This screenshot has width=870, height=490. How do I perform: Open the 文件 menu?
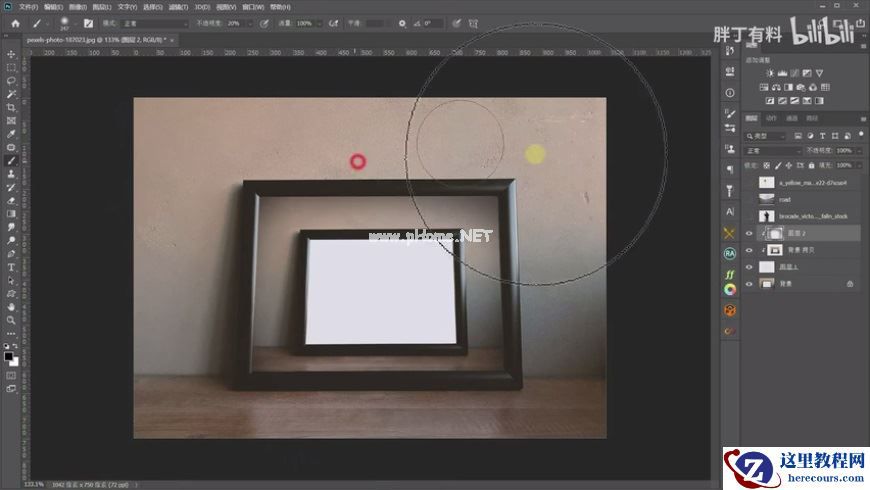tap(27, 6)
